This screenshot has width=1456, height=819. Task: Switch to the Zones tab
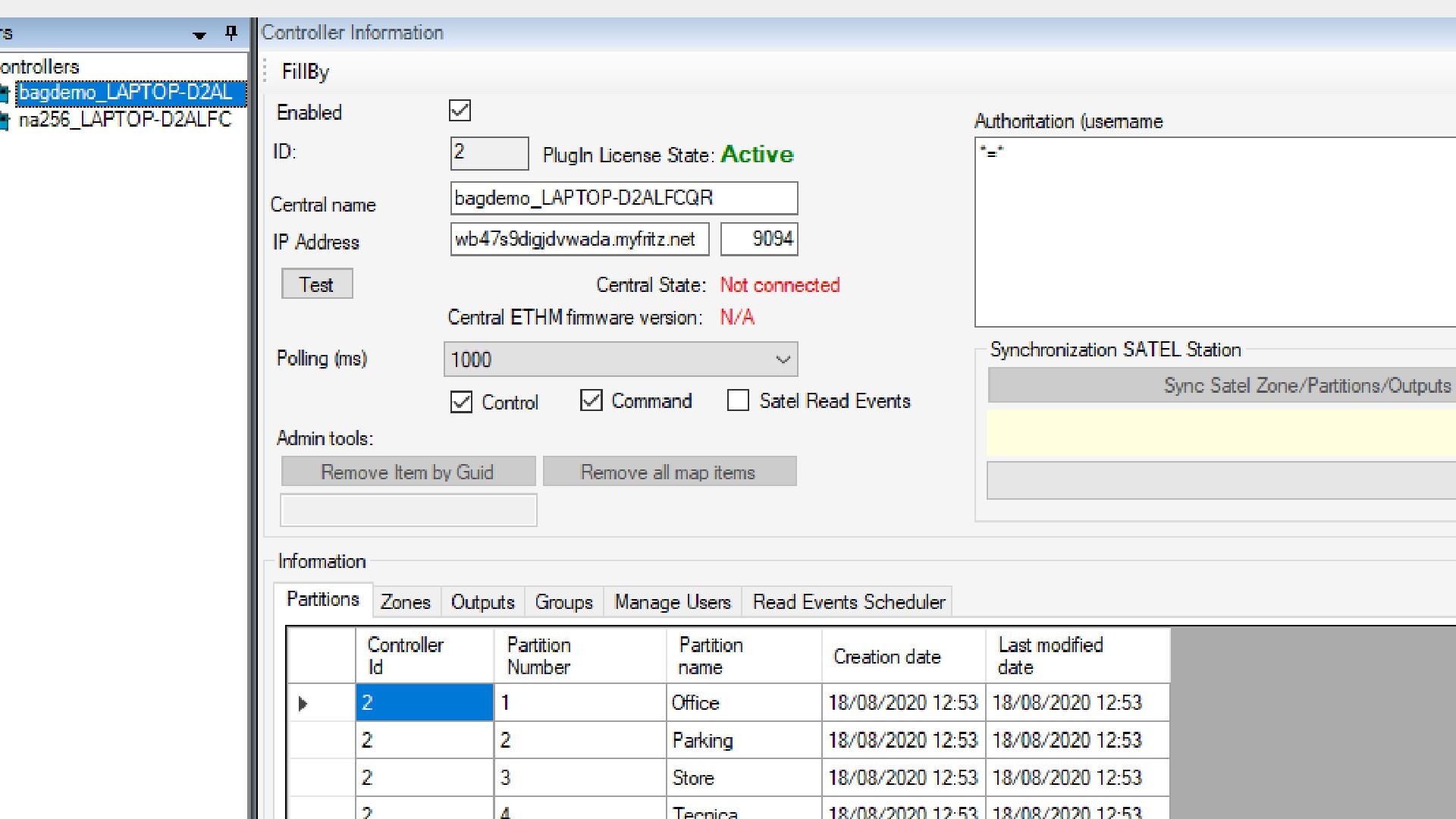[x=406, y=602]
